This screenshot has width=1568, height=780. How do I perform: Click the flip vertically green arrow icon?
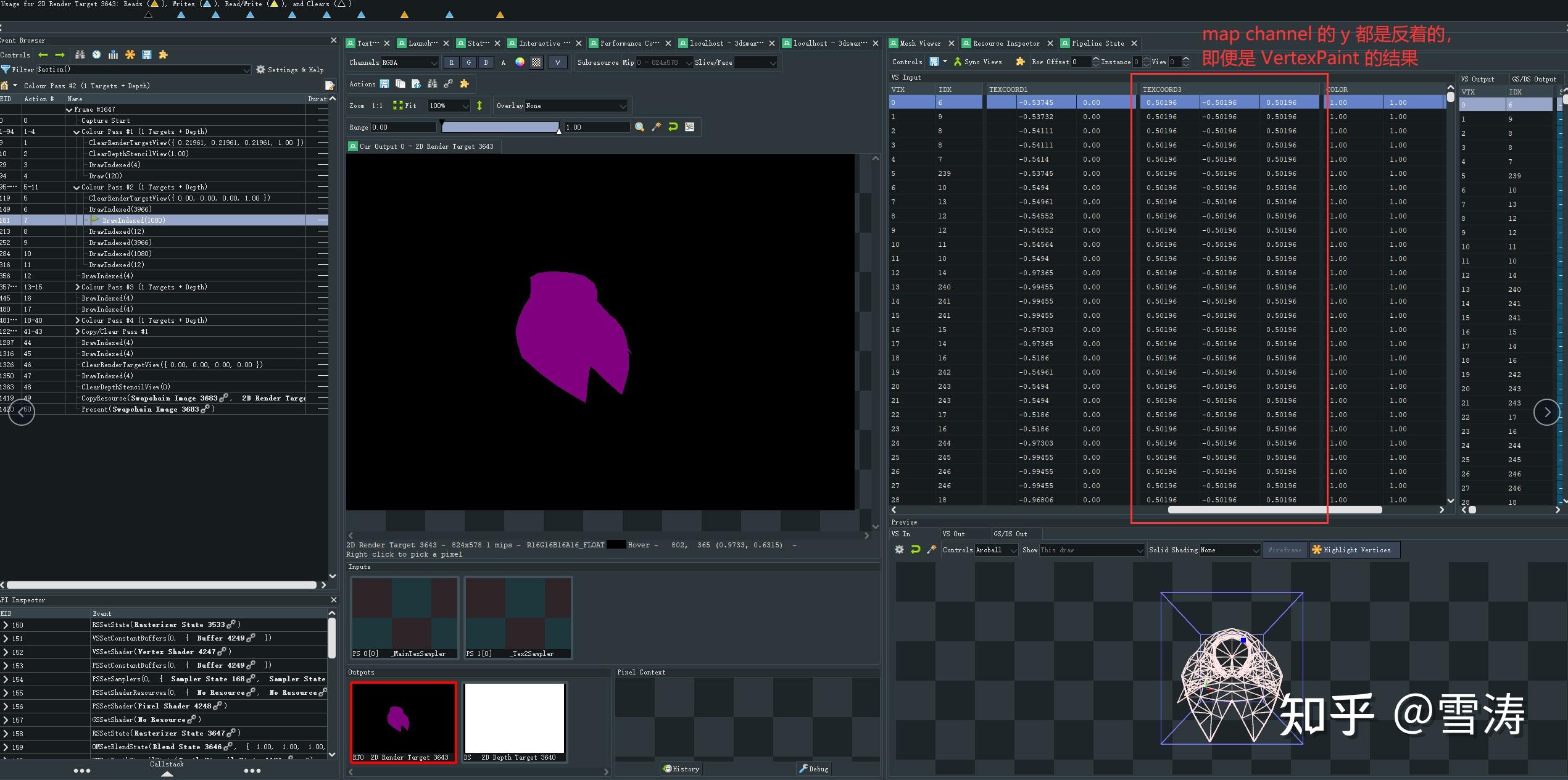479,106
